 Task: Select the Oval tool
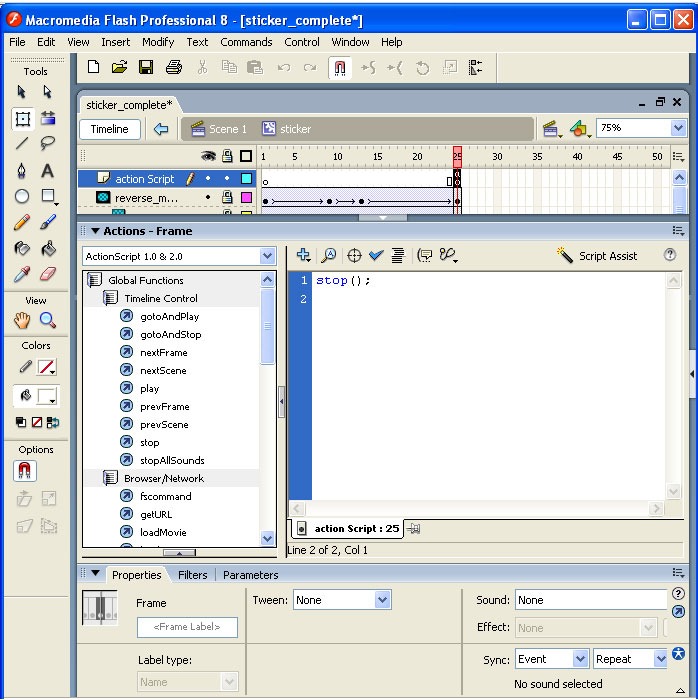pyautogui.click(x=21, y=196)
